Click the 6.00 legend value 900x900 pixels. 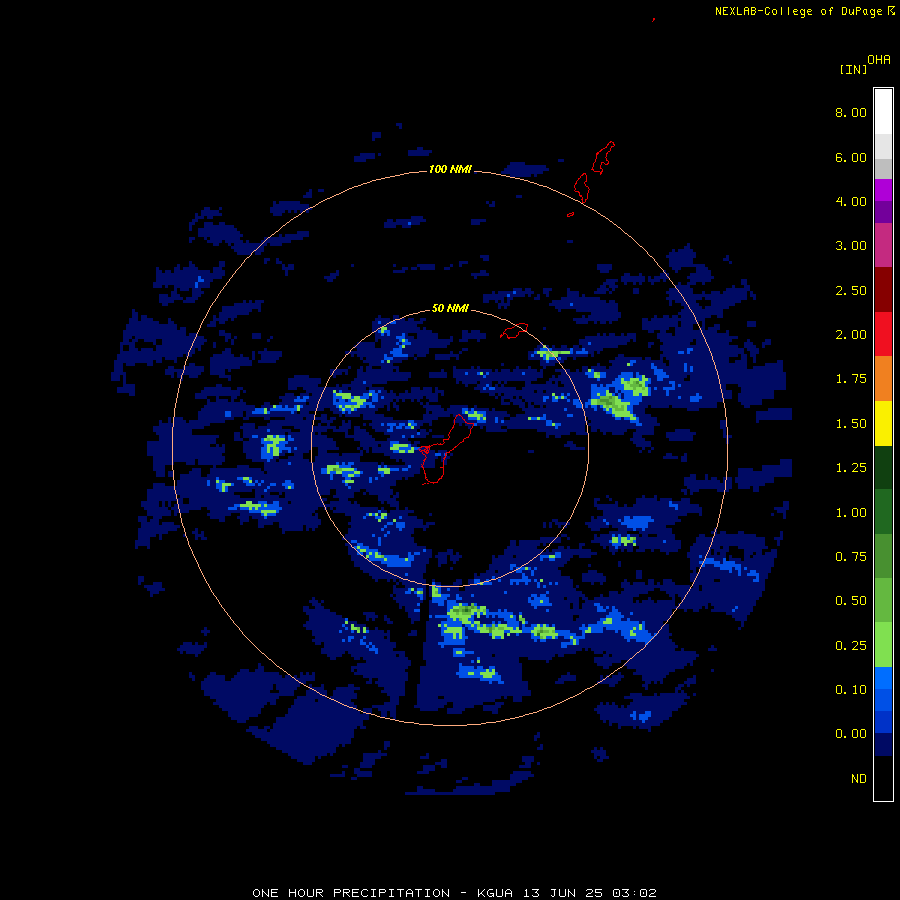click(x=851, y=157)
